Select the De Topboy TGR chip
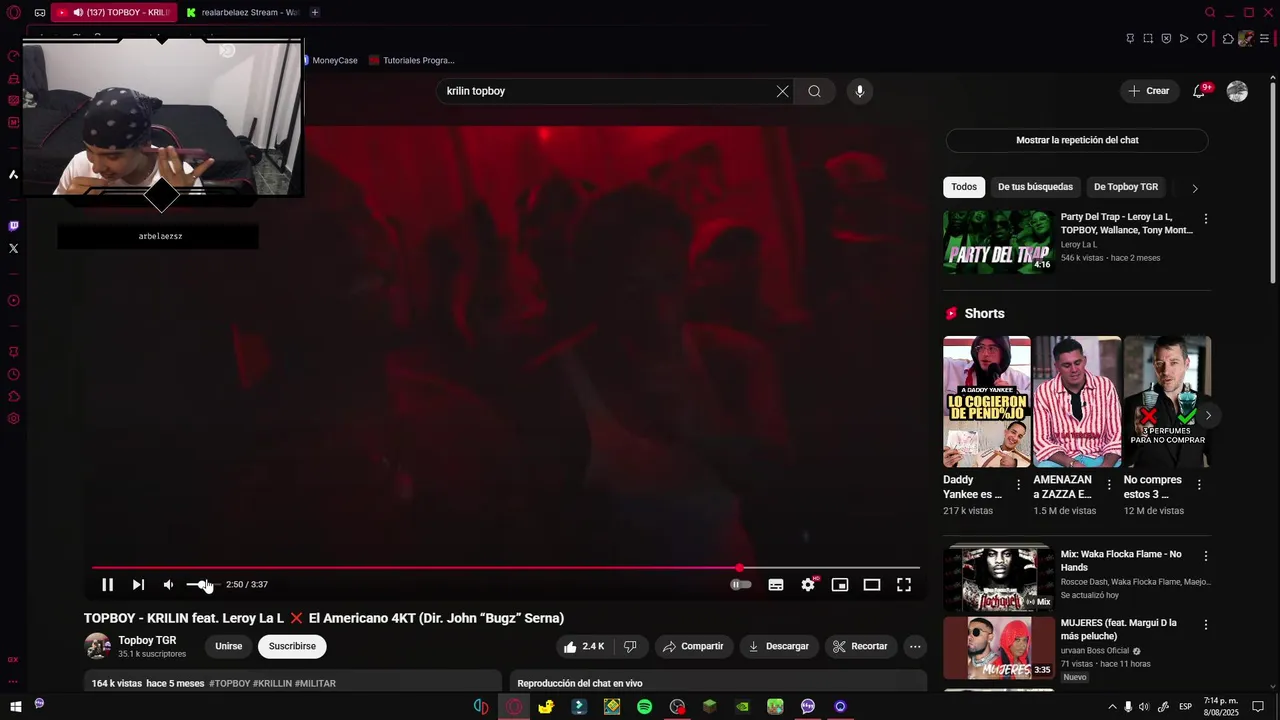 click(x=1126, y=187)
